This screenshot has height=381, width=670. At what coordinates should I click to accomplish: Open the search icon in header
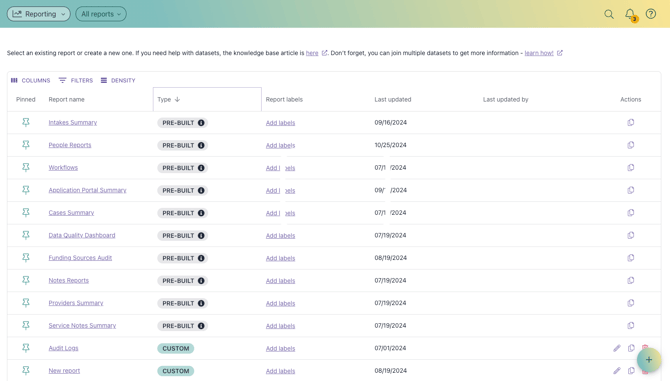click(609, 14)
